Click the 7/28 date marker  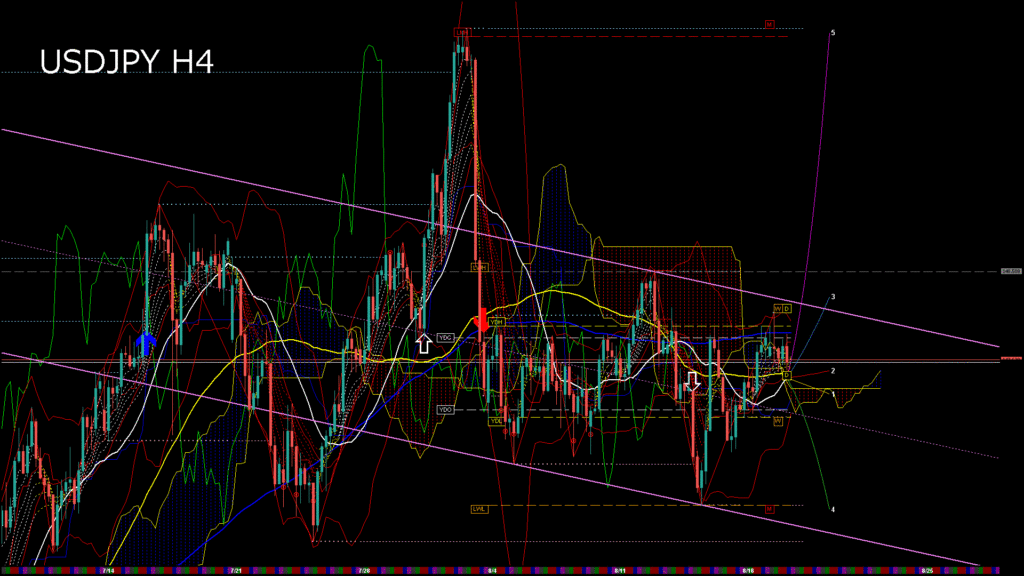[364, 570]
